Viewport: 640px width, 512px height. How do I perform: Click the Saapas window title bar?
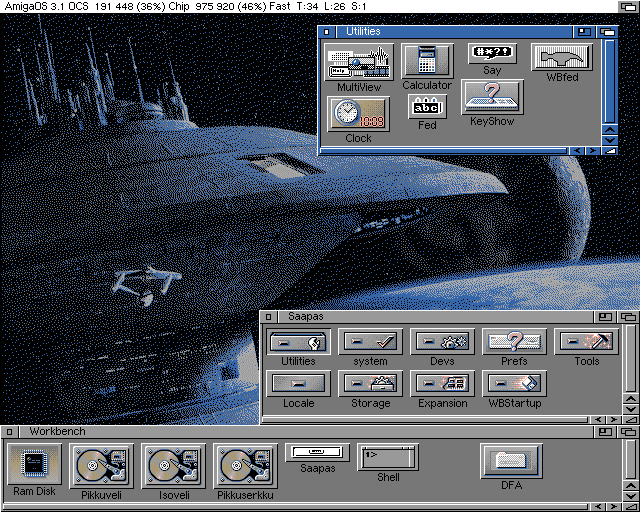[x=436, y=317]
